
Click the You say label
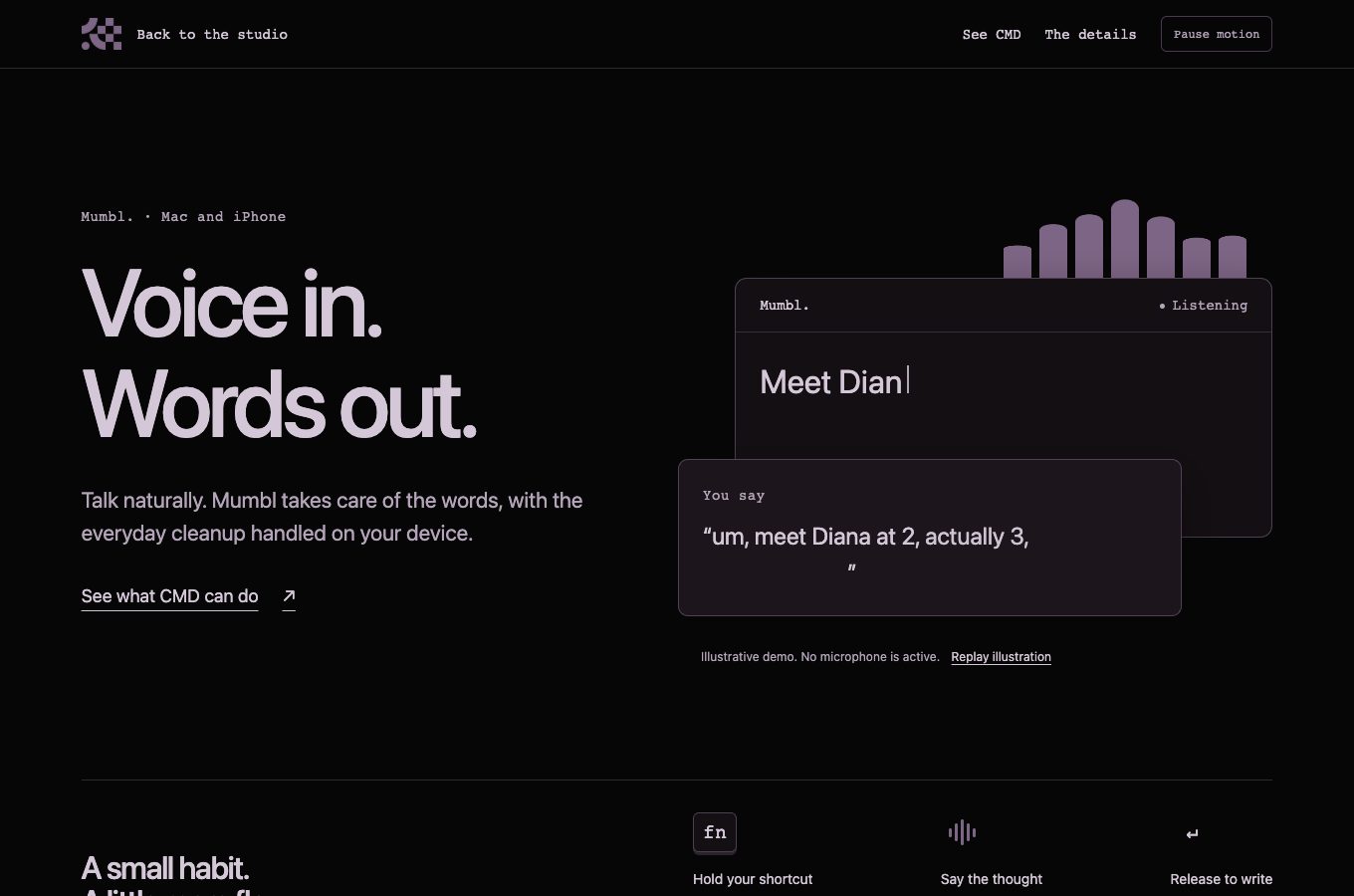(x=734, y=496)
